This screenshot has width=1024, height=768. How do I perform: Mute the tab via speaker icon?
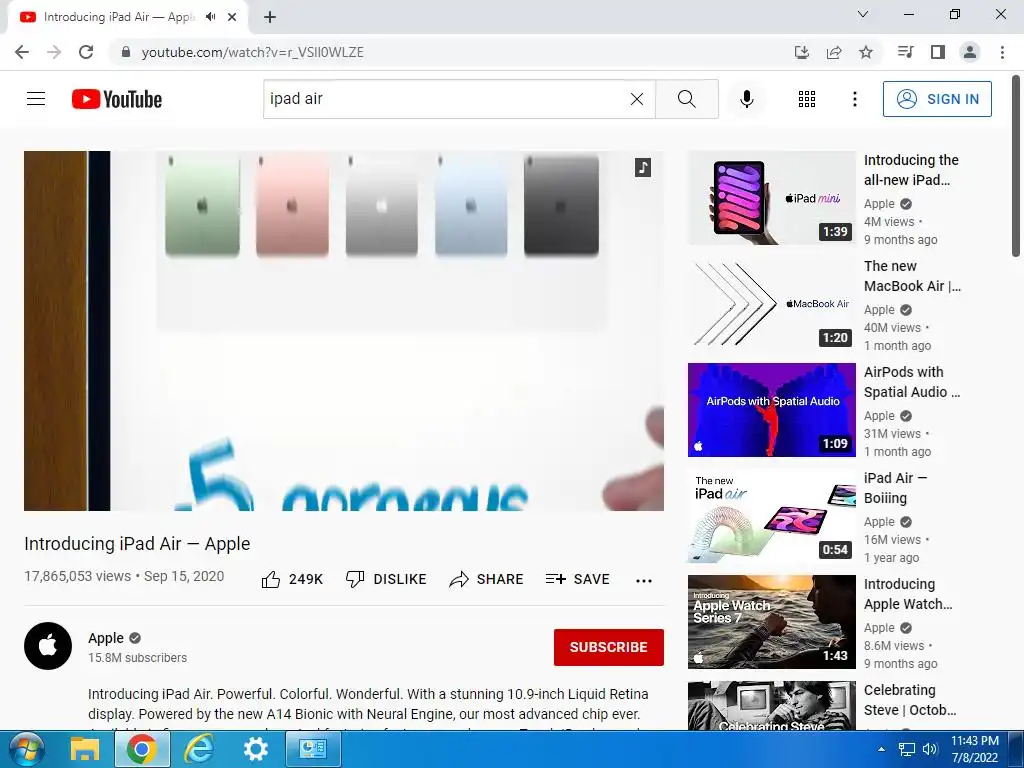pos(210,17)
